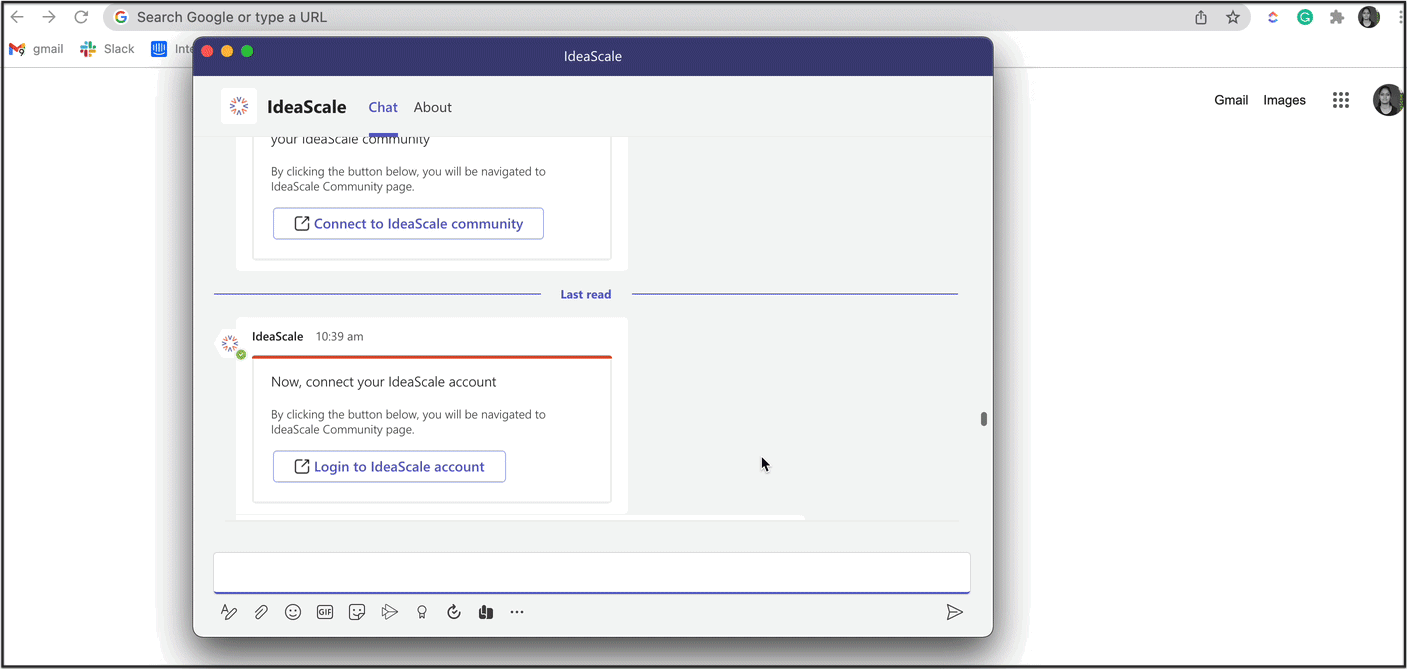Viewport: 1407px width, 669px height.
Task: Click the Gmail link on Google page
Action: (1231, 100)
